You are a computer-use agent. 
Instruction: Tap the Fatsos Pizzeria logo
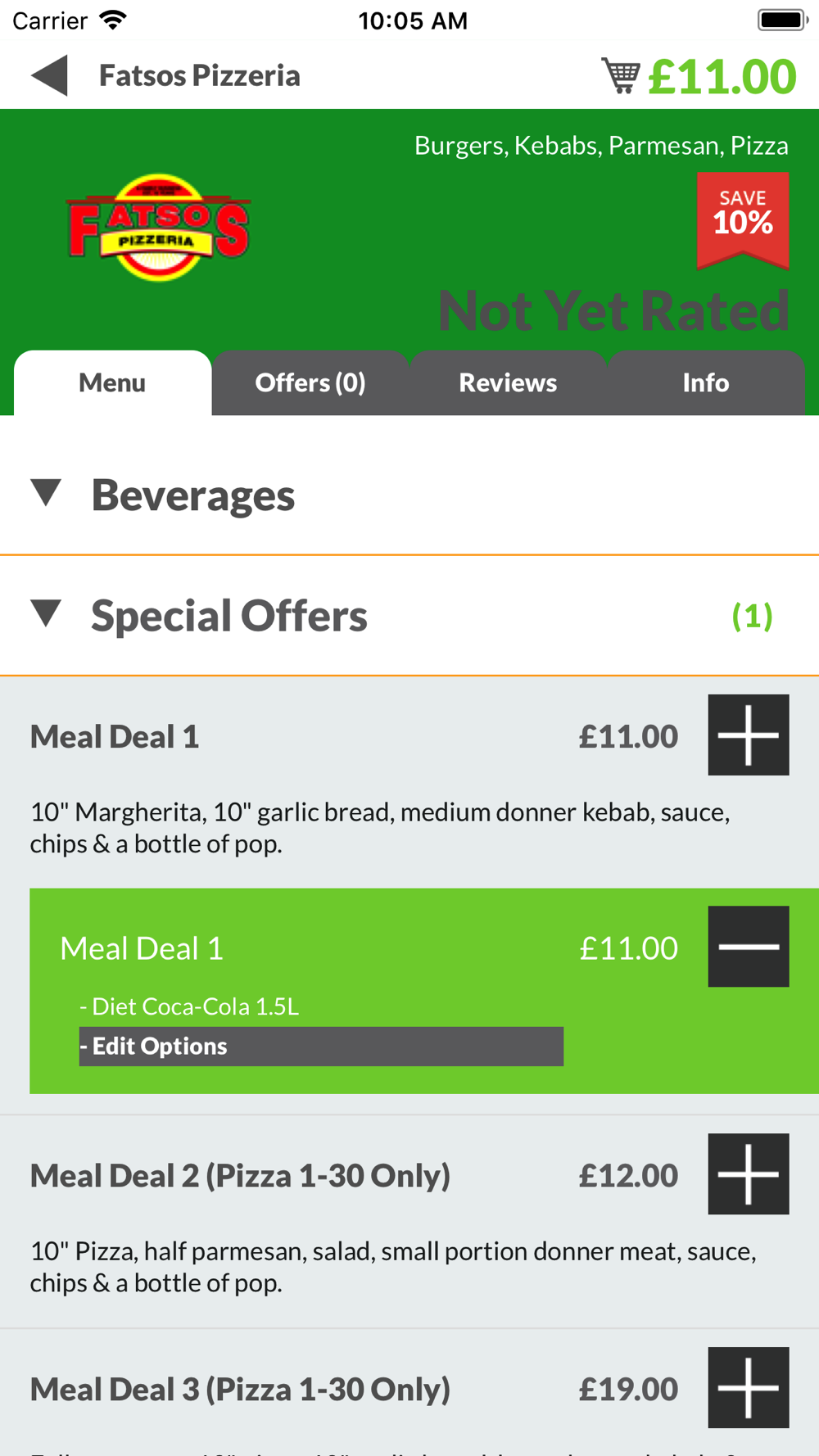click(158, 228)
